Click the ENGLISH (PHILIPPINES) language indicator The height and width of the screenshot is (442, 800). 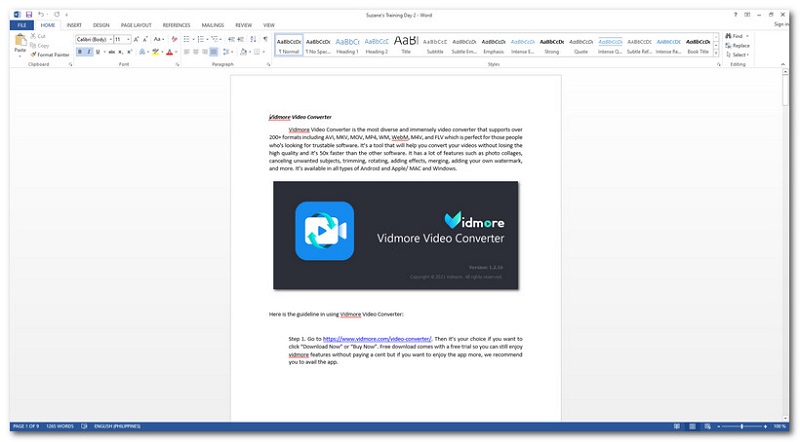pyautogui.click(x=117, y=426)
